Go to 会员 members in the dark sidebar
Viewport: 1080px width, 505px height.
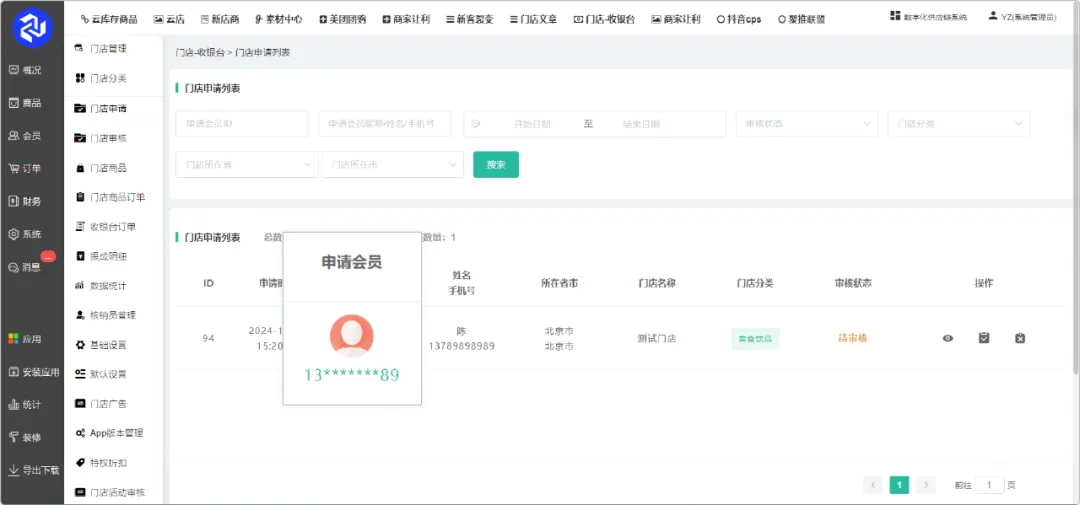coord(25,136)
